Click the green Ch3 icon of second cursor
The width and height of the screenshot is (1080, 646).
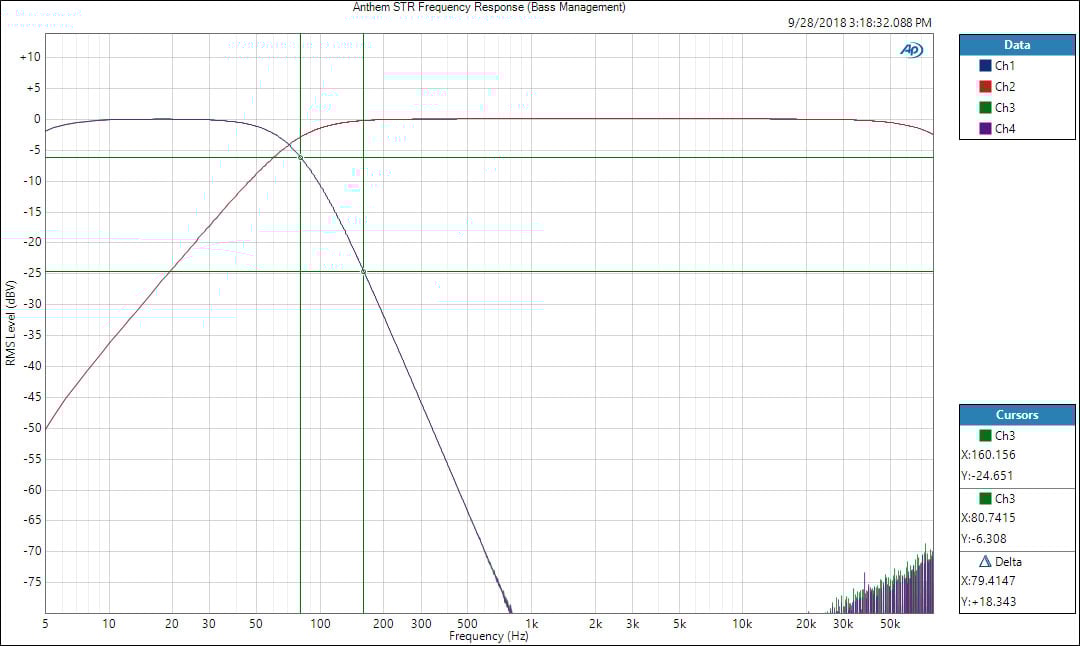pyautogui.click(x=985, y=499)
